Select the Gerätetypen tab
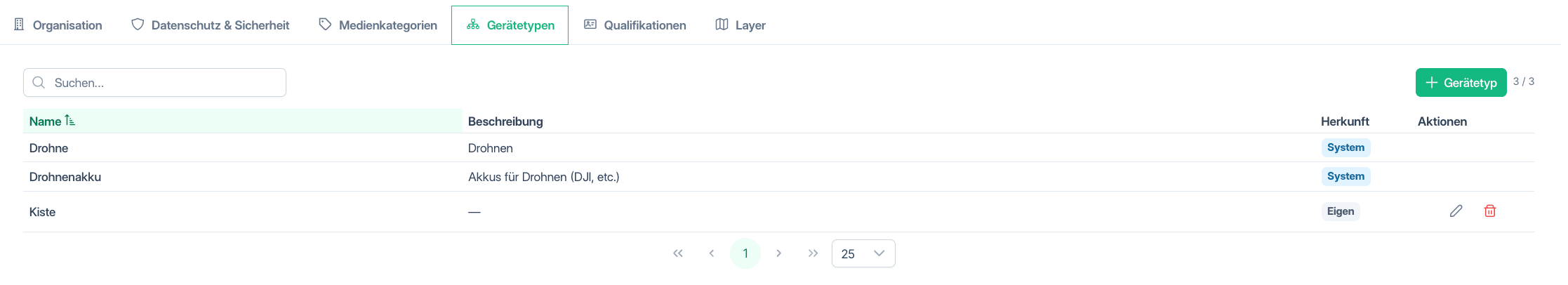Image resolution: width=1568 pixels, height=285 pixels. coord(510,25)
